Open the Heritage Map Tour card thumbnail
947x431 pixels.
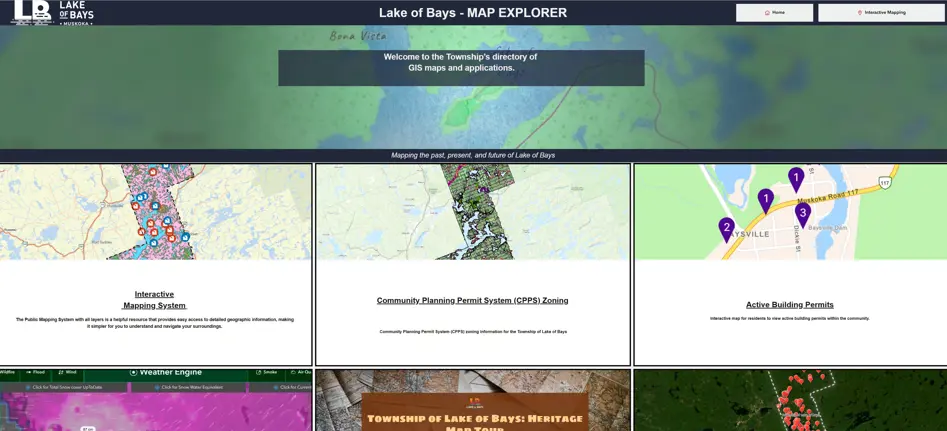click(x=473, y=400)
